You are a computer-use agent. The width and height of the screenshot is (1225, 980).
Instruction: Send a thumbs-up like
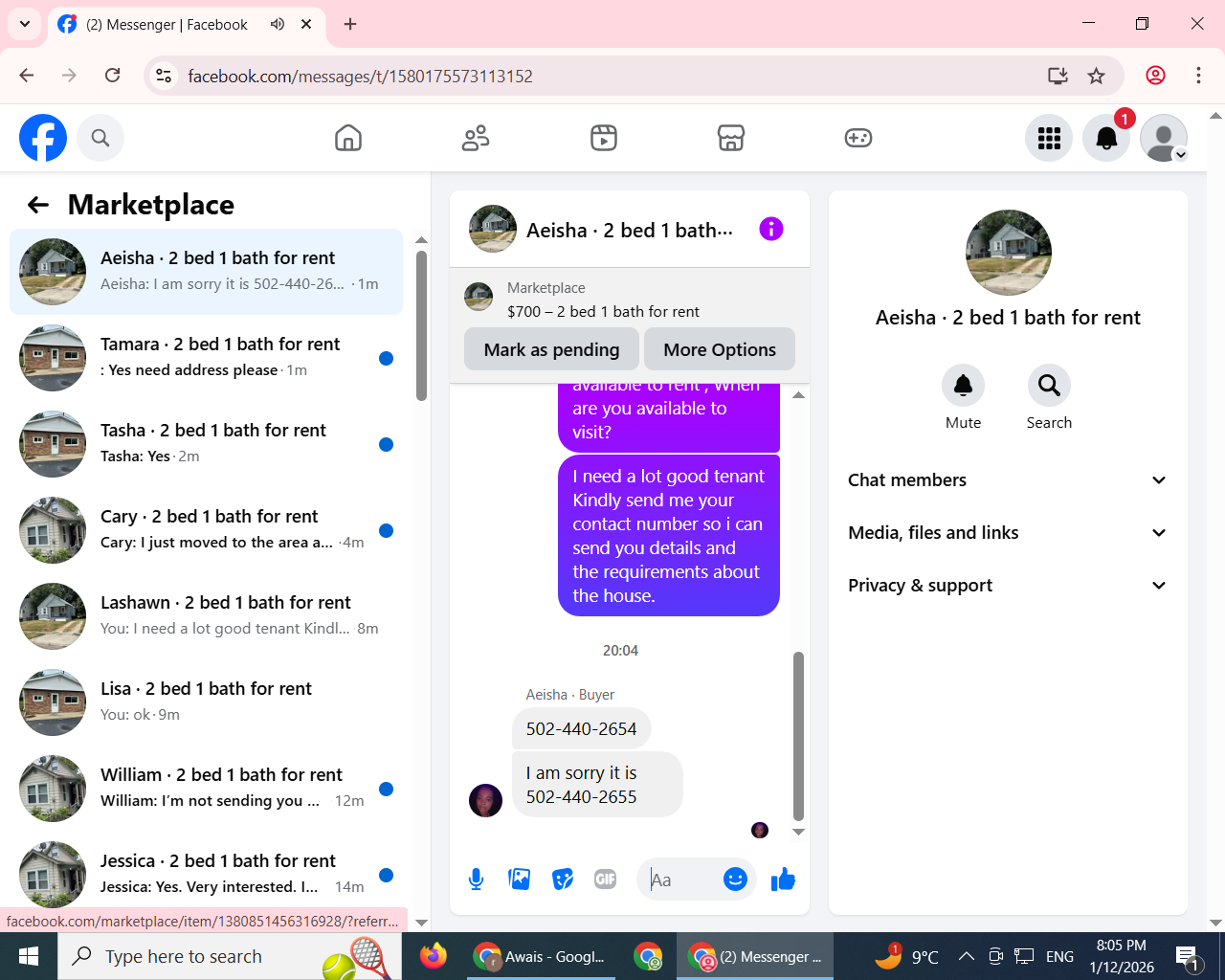pyautogui.click(x=783, y=880)
